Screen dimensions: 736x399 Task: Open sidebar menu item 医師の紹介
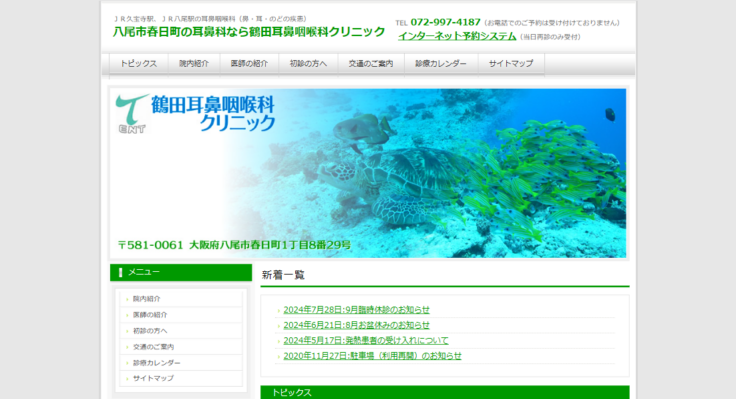point(181,315)
